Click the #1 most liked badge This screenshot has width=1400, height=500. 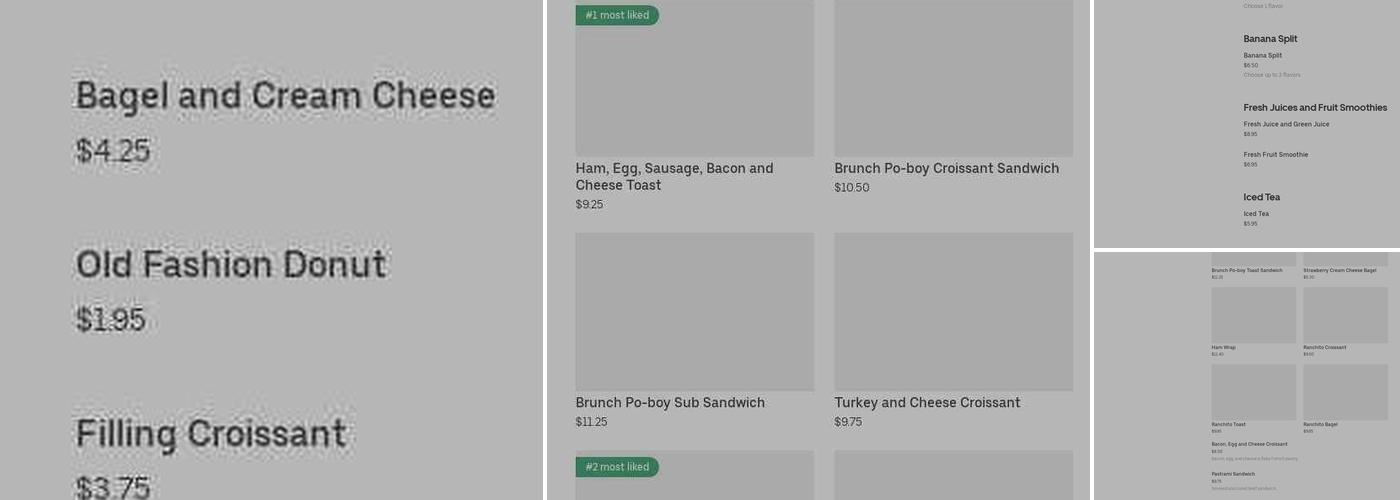(617, 15)
